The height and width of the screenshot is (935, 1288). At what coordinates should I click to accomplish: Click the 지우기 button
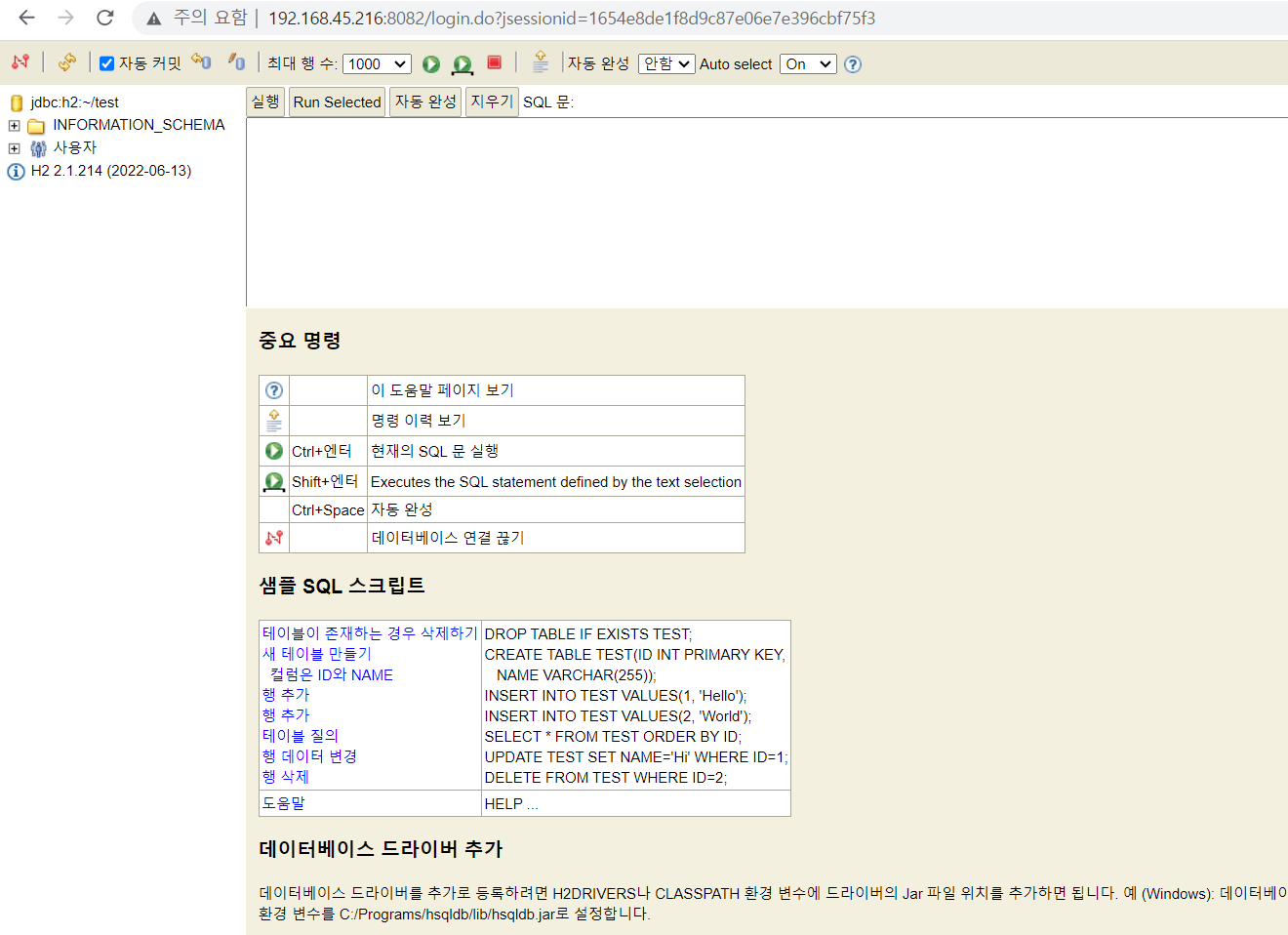(492, 102)
